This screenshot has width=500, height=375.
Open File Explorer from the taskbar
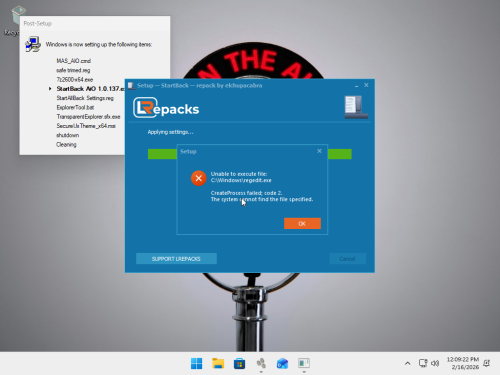(x=218, y=363)
